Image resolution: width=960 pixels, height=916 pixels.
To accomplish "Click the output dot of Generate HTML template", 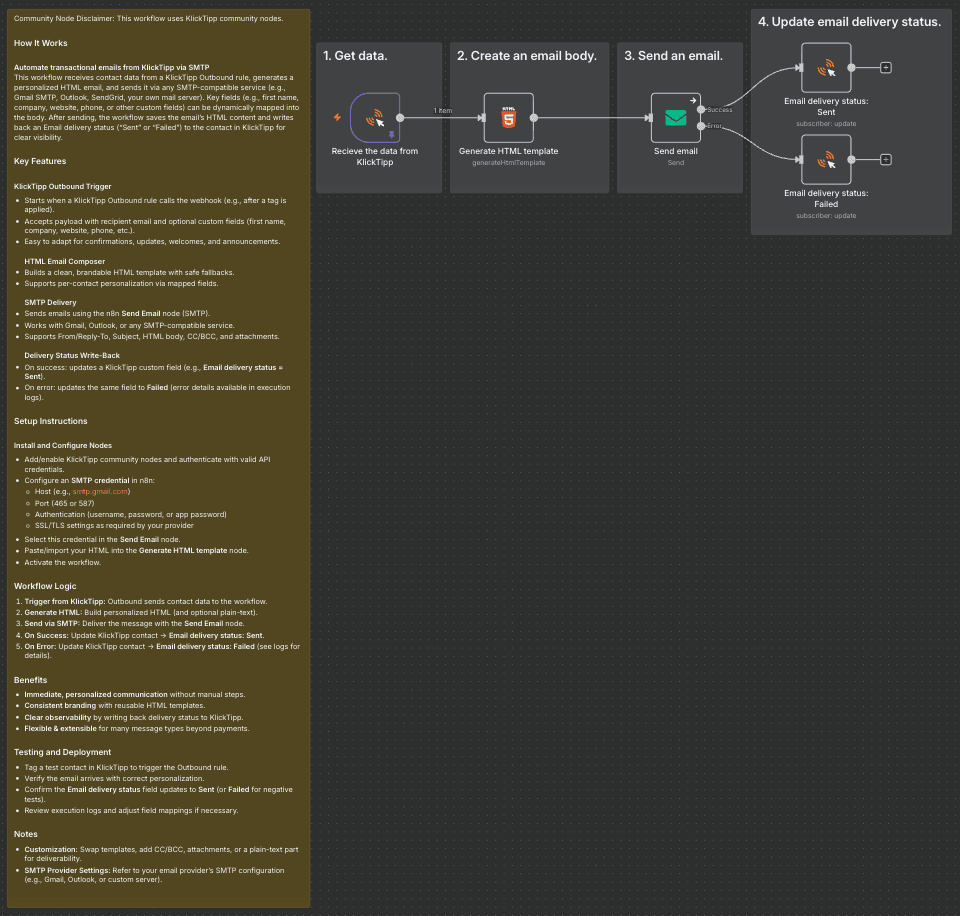I will (x=534, y=118).
